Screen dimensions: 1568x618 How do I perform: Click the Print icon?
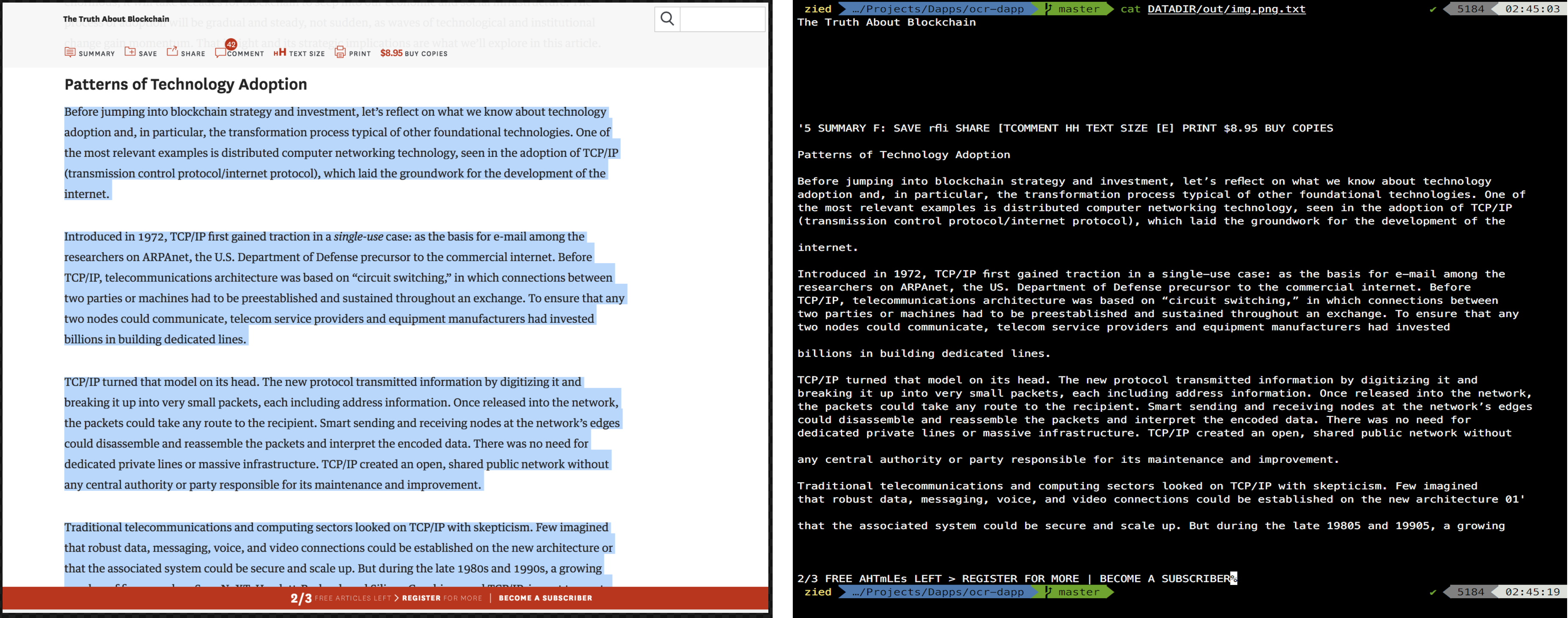pos(340,52)
